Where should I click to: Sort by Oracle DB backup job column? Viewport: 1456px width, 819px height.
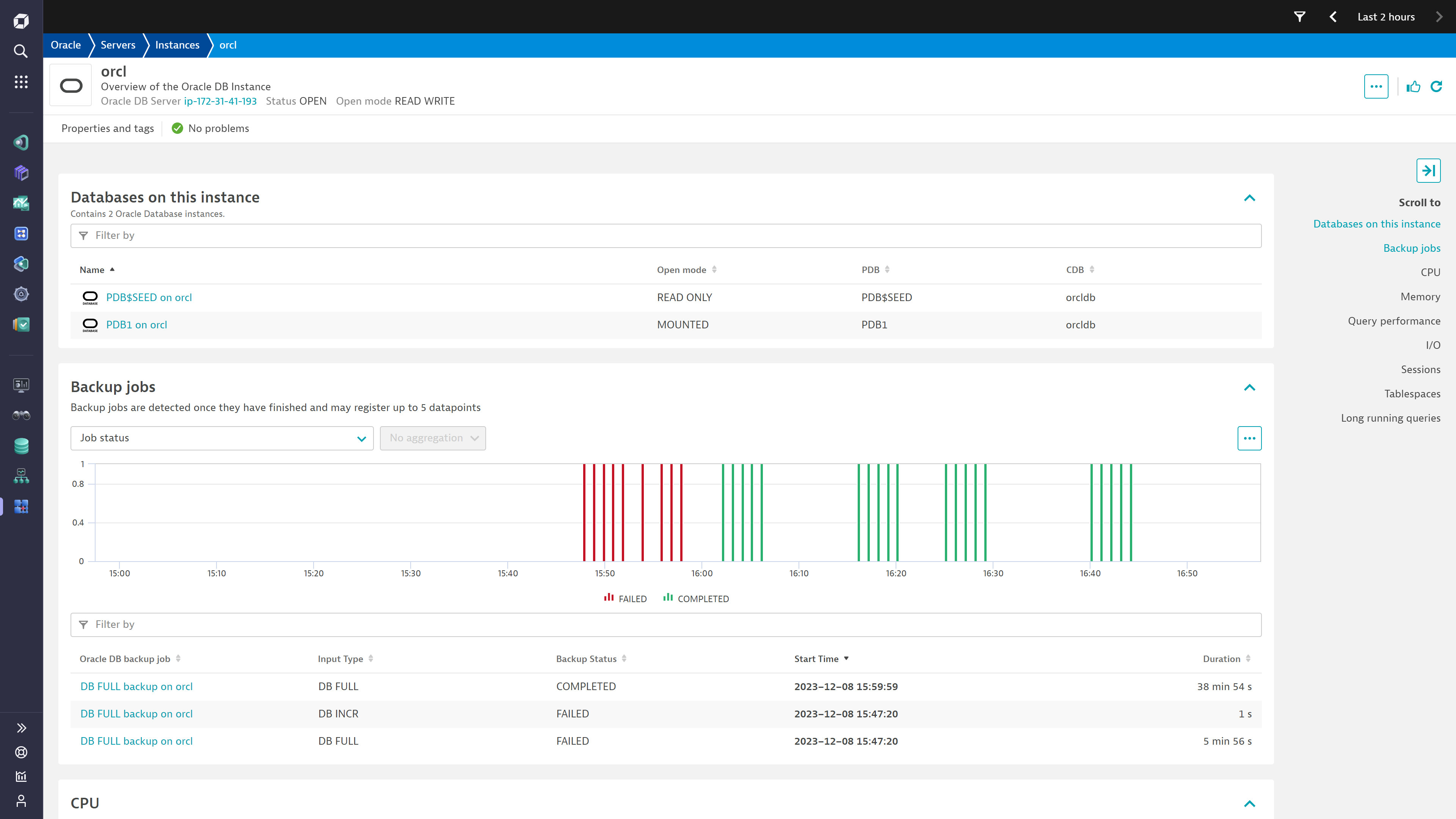[x=130, y=659]
